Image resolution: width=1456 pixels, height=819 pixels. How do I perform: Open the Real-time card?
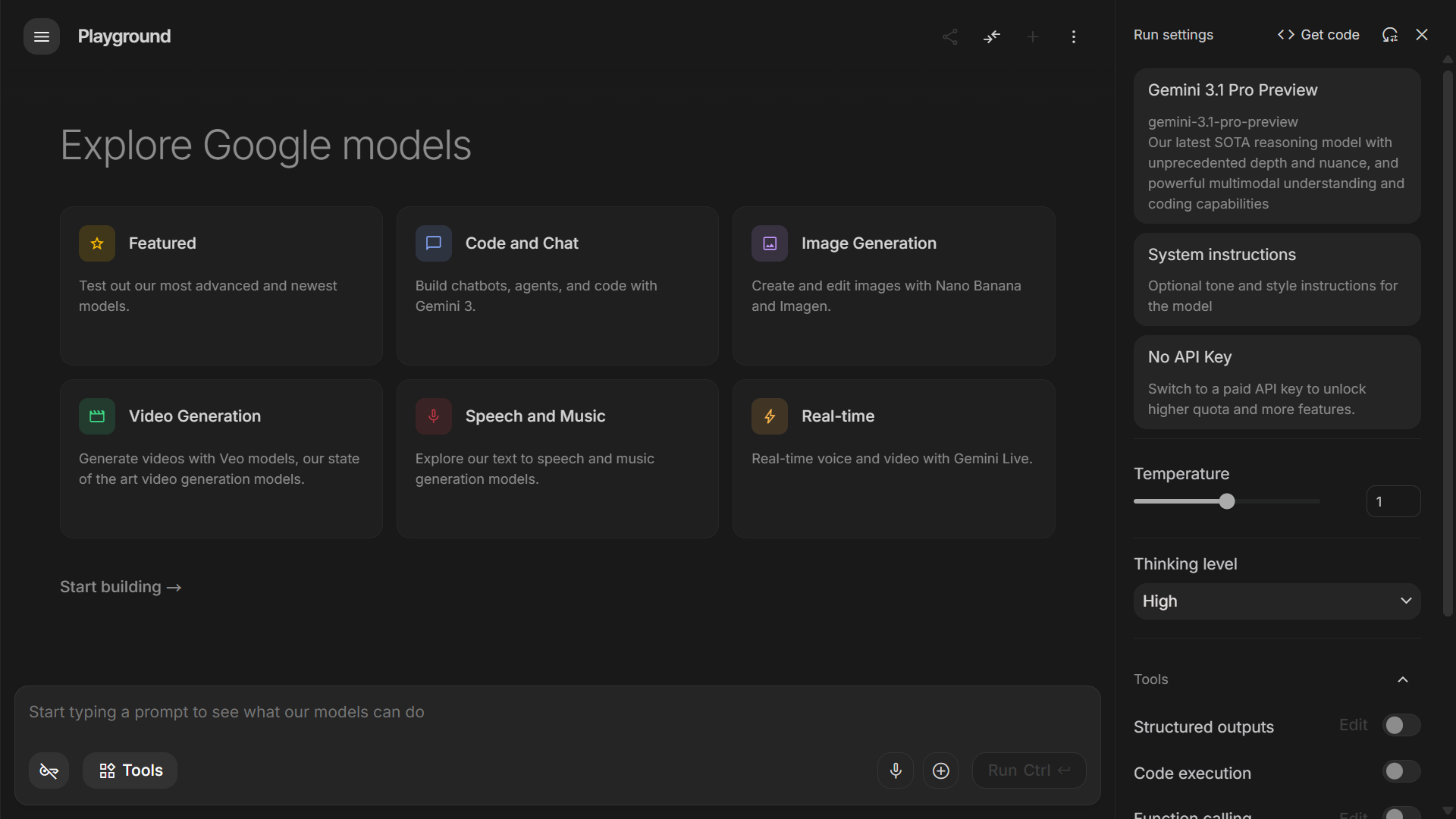tap(894, 459)
